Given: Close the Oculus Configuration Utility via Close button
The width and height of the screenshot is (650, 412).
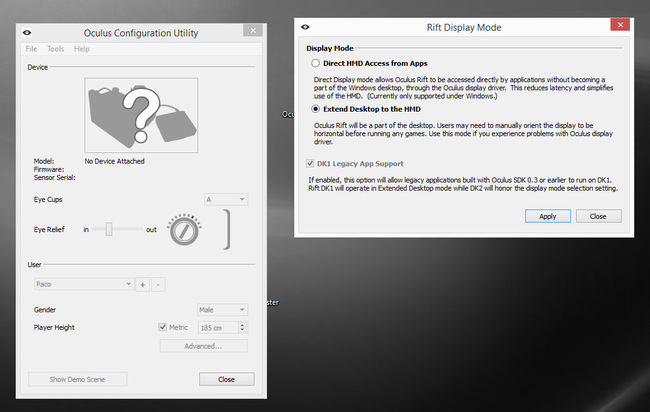Looking at the screenshot, I should click(227, 379).
